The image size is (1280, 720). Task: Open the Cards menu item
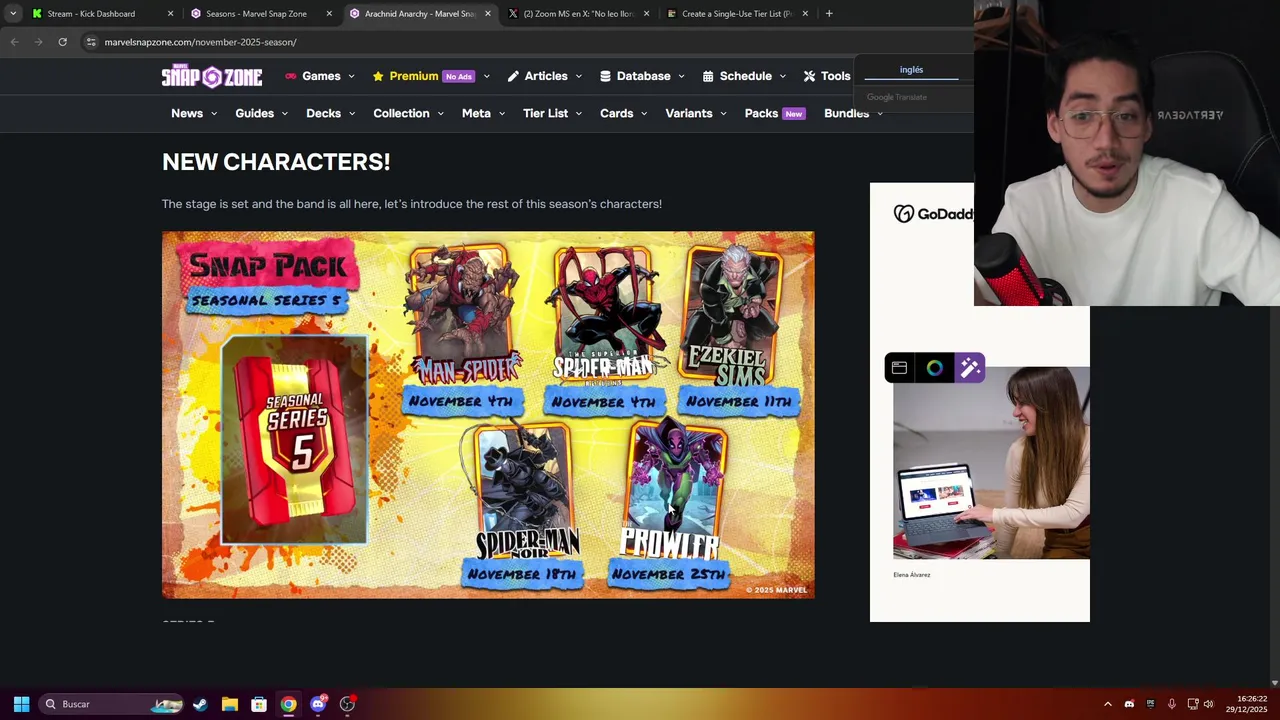[x=616, y=113]
